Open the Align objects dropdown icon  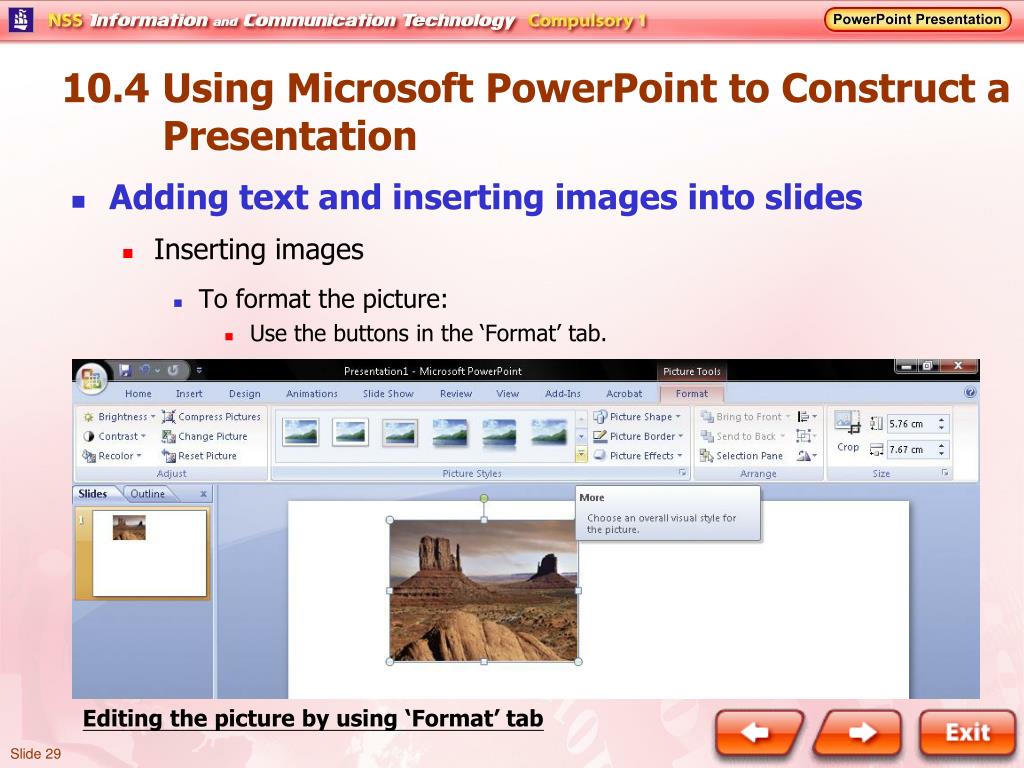point(807,417)
